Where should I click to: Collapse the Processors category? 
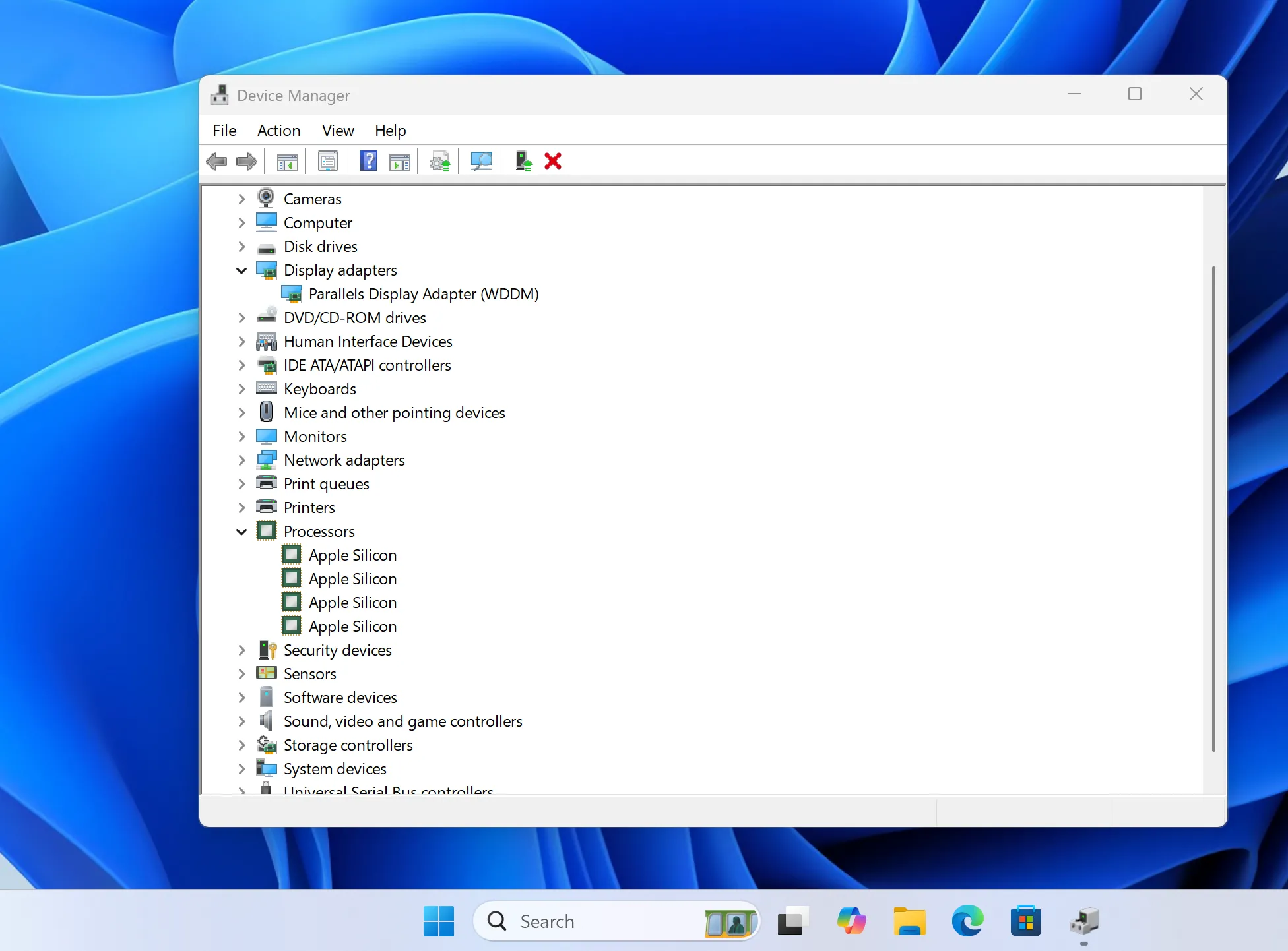coord(241,531)
